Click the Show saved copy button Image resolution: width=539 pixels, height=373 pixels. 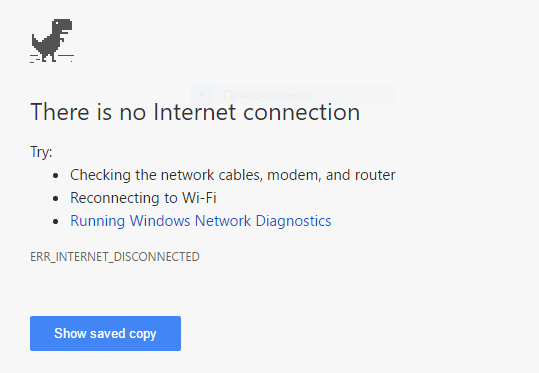point(106,333)
